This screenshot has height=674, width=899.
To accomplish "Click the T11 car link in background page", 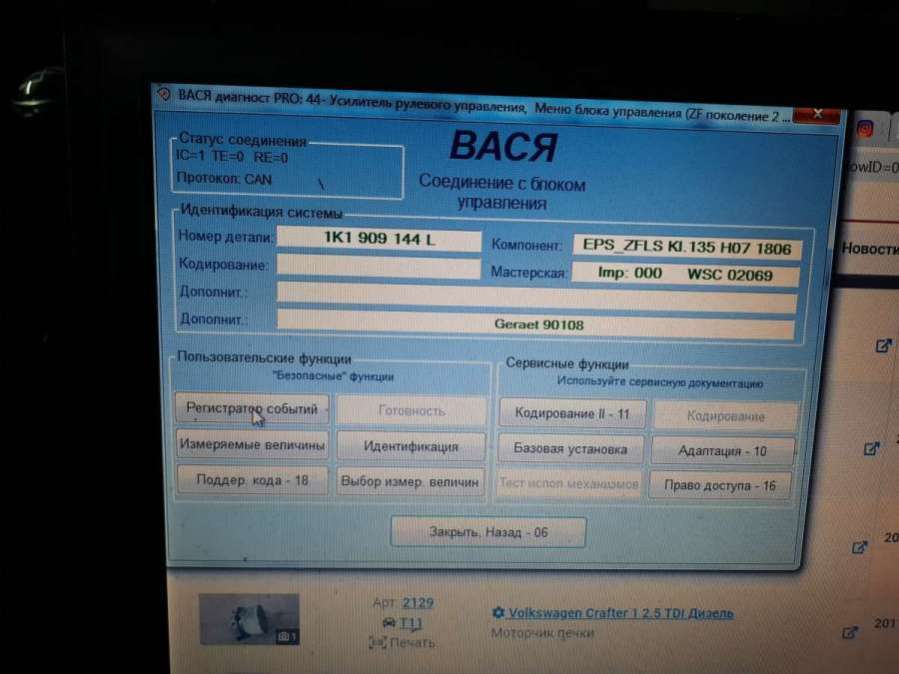I will tap(411, 623).
